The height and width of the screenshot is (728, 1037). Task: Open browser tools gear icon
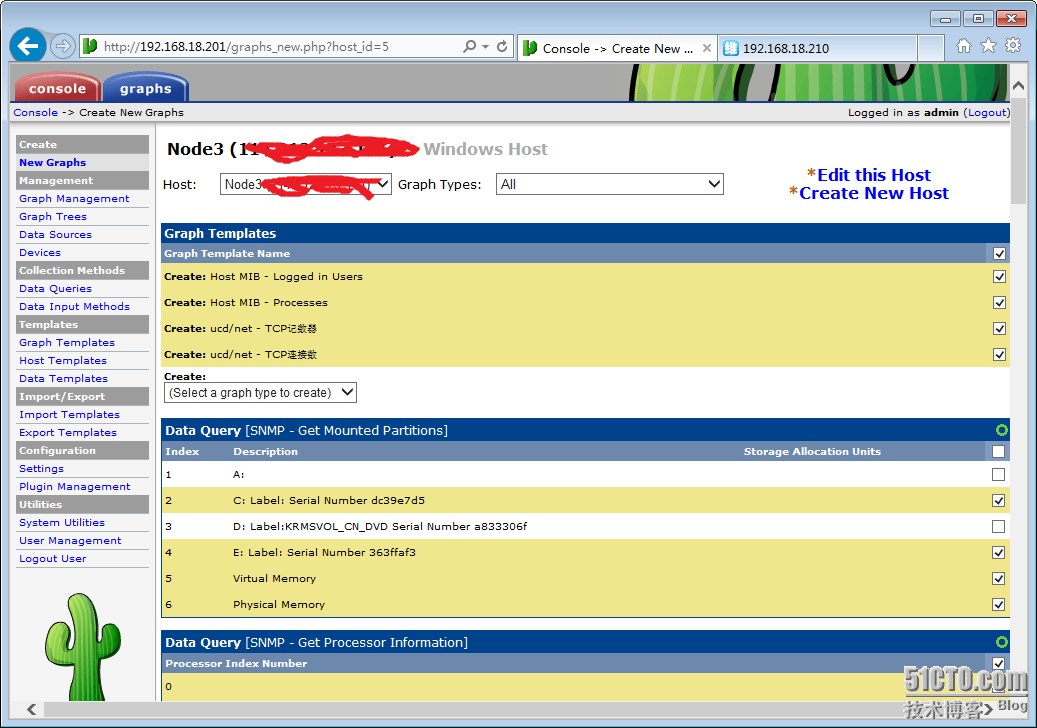1013,46
